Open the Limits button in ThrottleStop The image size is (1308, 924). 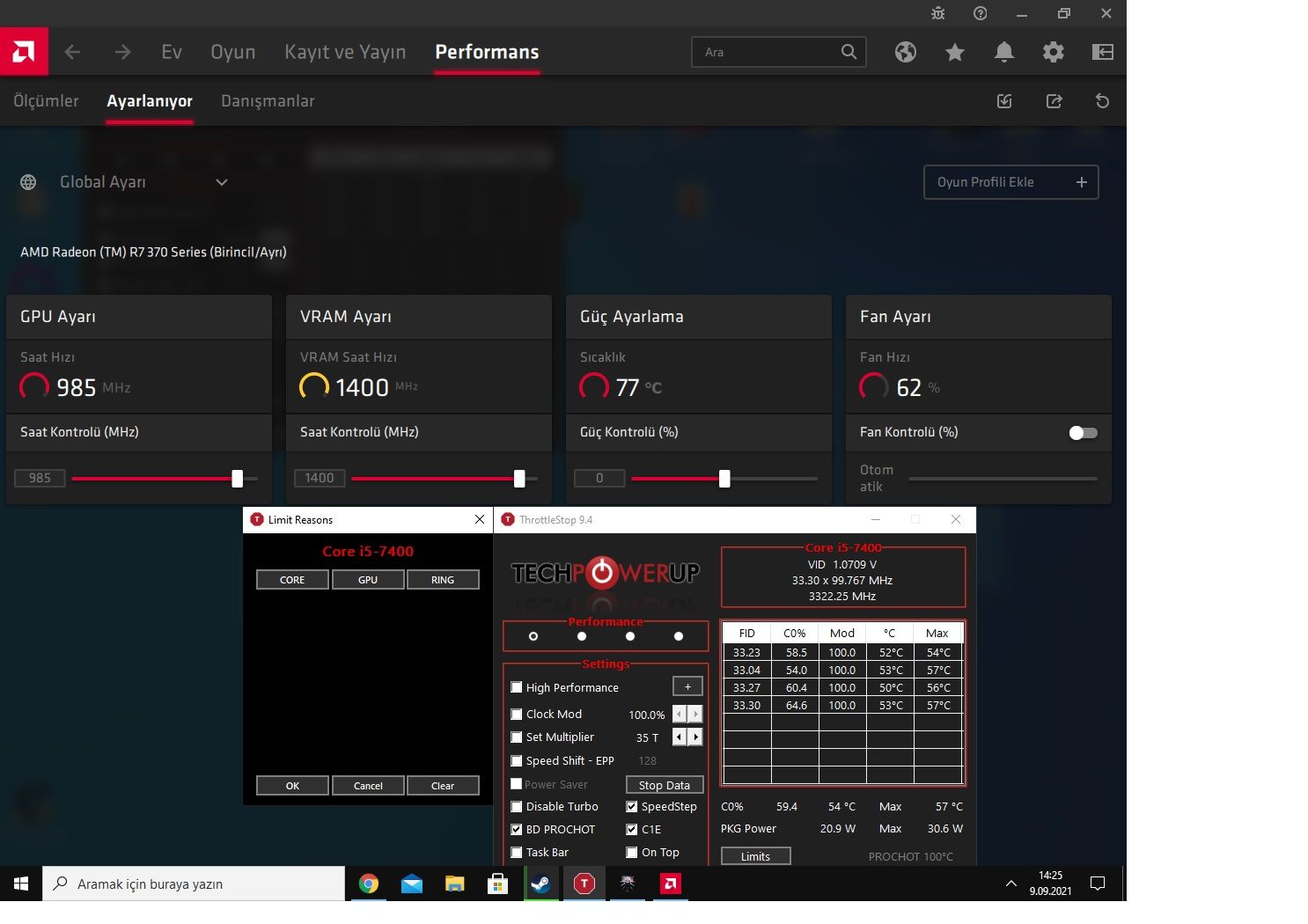click(x=755, y=856)
